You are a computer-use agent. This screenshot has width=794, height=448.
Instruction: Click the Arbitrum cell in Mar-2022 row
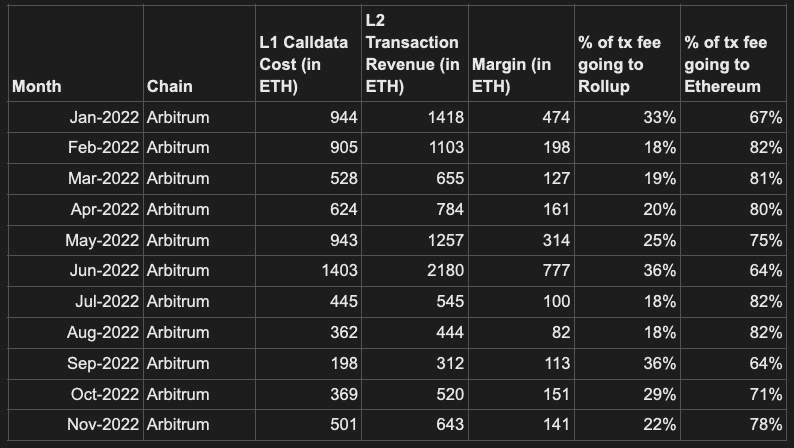click(178, 179)
